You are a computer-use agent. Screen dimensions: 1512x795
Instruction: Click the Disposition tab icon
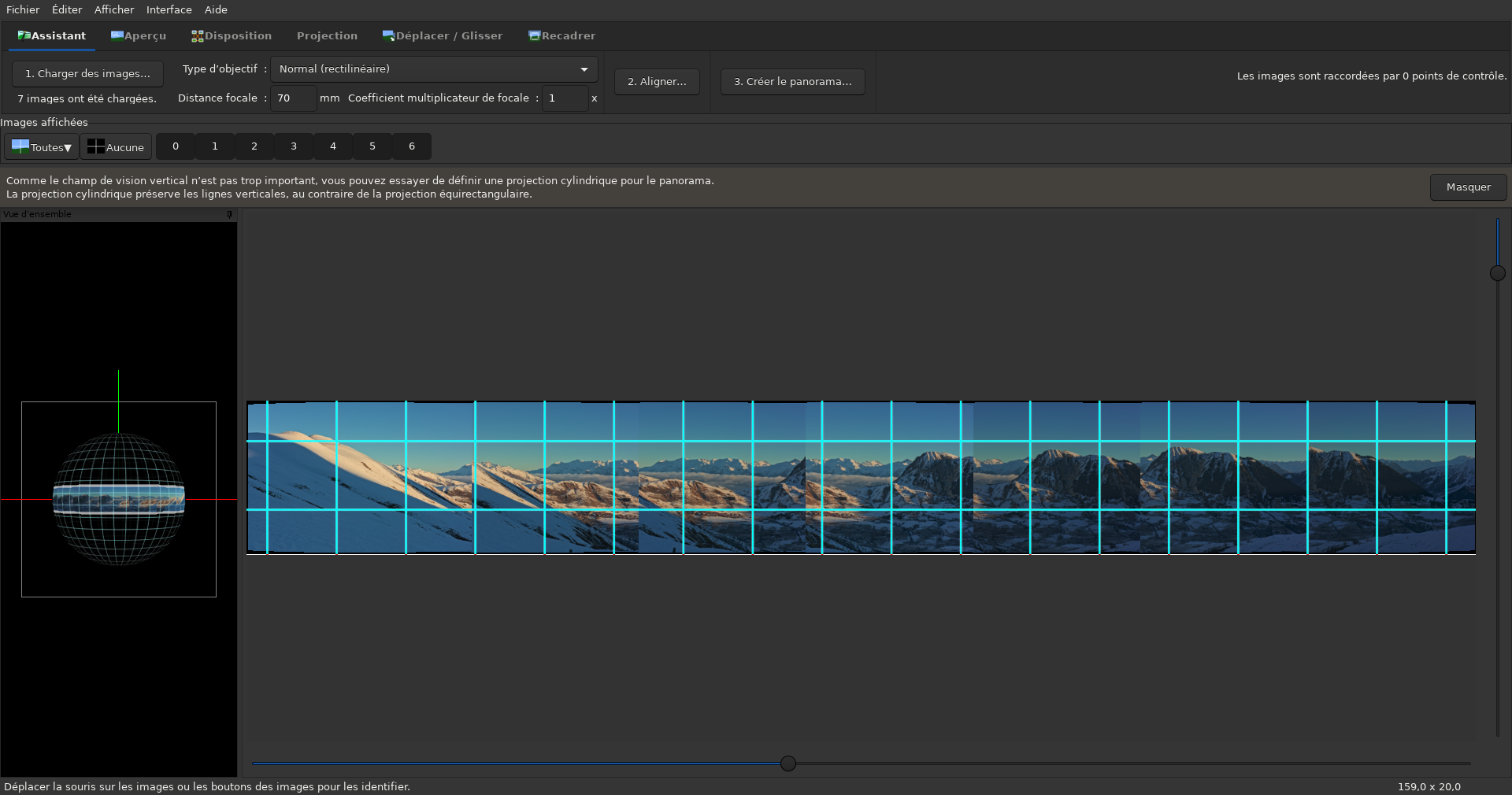pos(198,35)
